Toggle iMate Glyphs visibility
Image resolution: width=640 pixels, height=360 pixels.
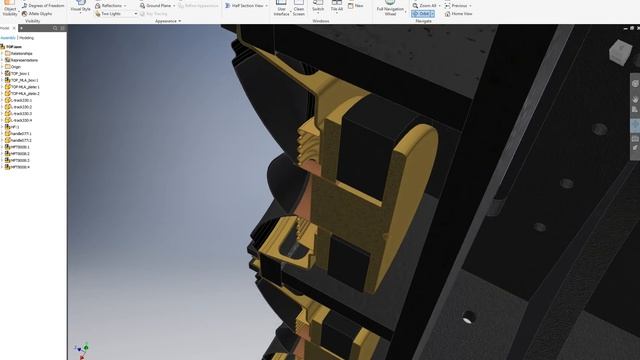click(x=37, y=13)
